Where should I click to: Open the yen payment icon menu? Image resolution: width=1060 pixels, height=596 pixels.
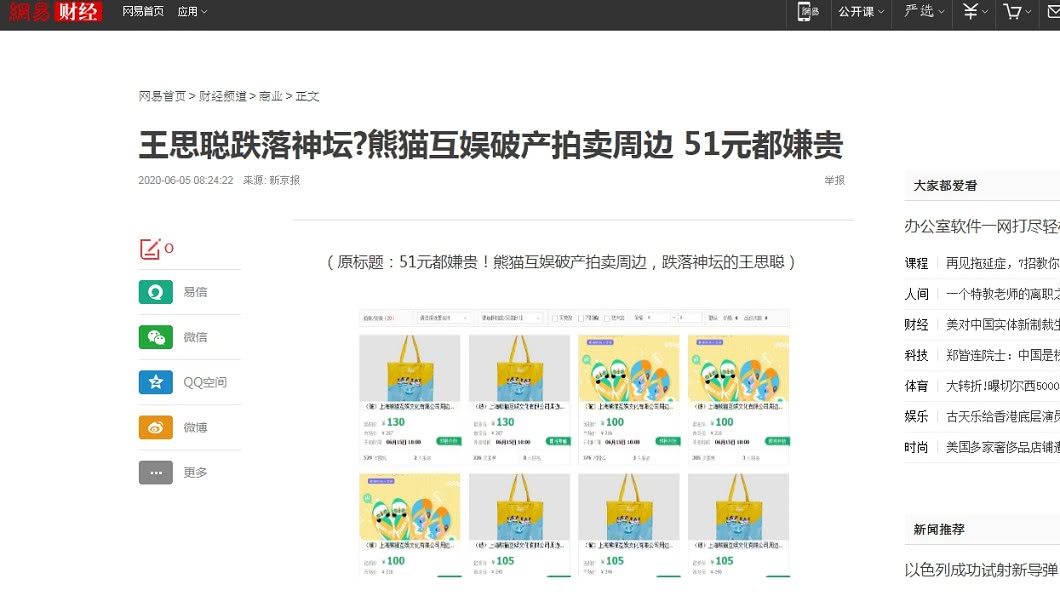click(x=974, y=11)
